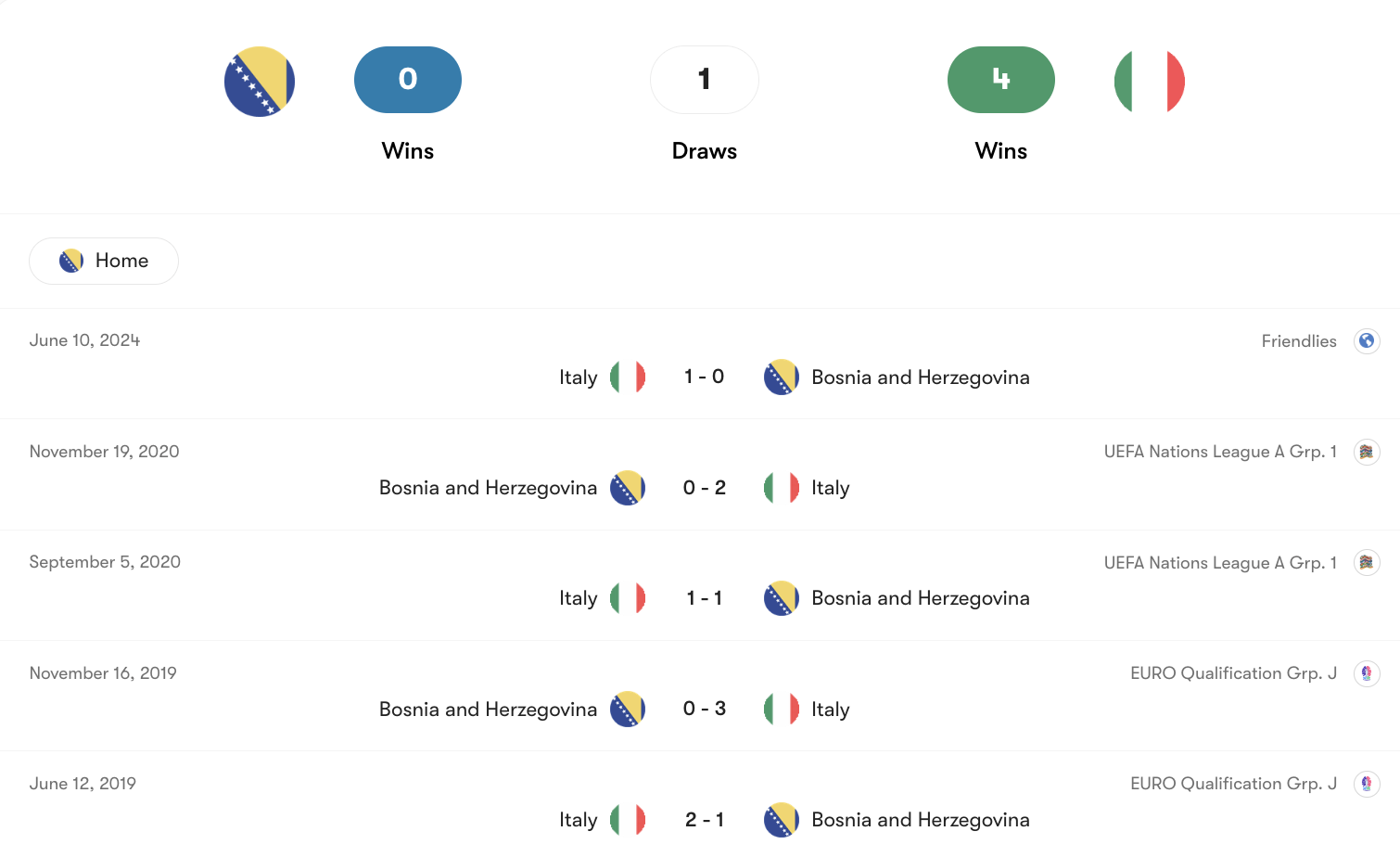Click the Draws label in the summary bar
The width and height of the screenshot is (1400, 857).
click(705, 150)
